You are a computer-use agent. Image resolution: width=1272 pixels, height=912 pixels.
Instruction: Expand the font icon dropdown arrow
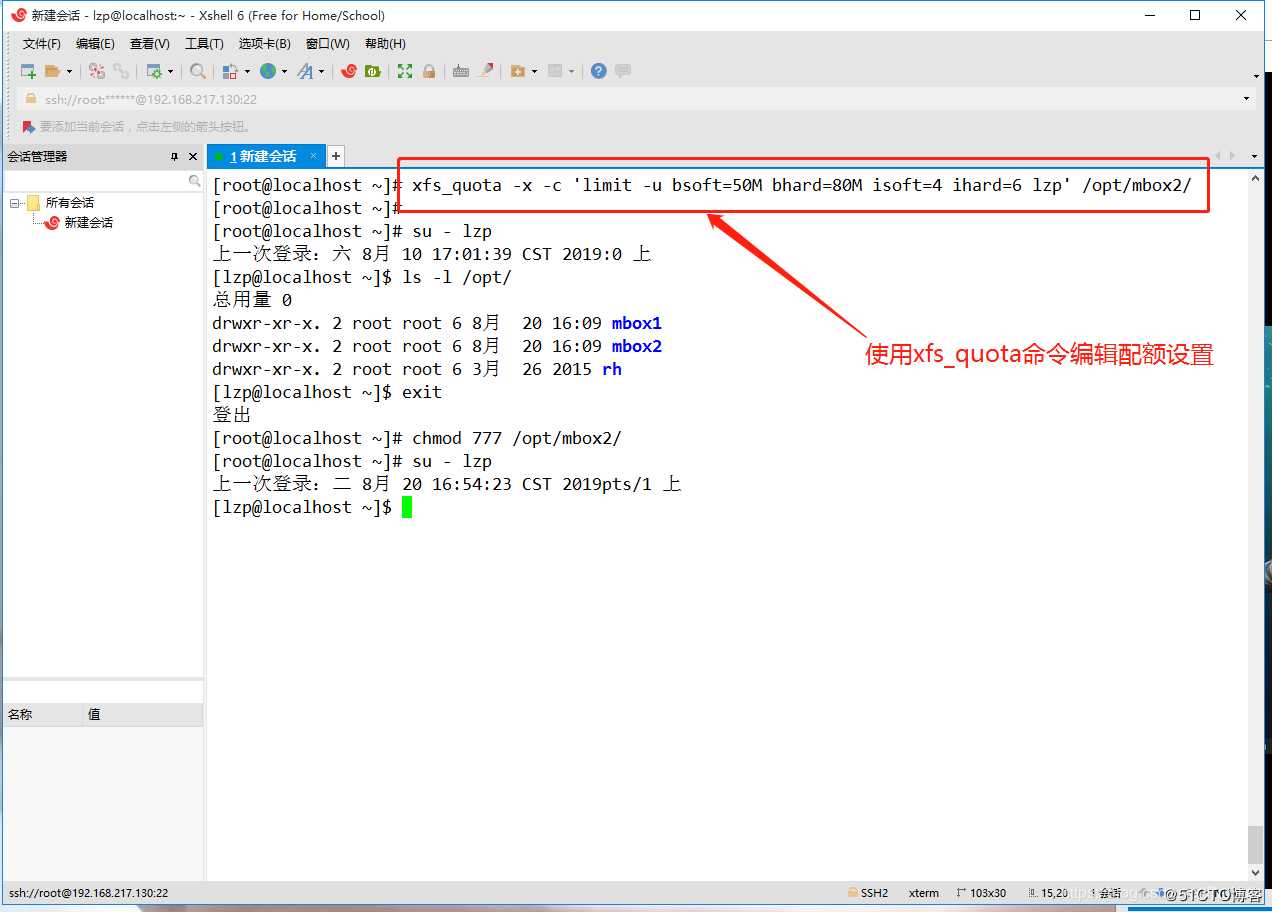(322, 72)
